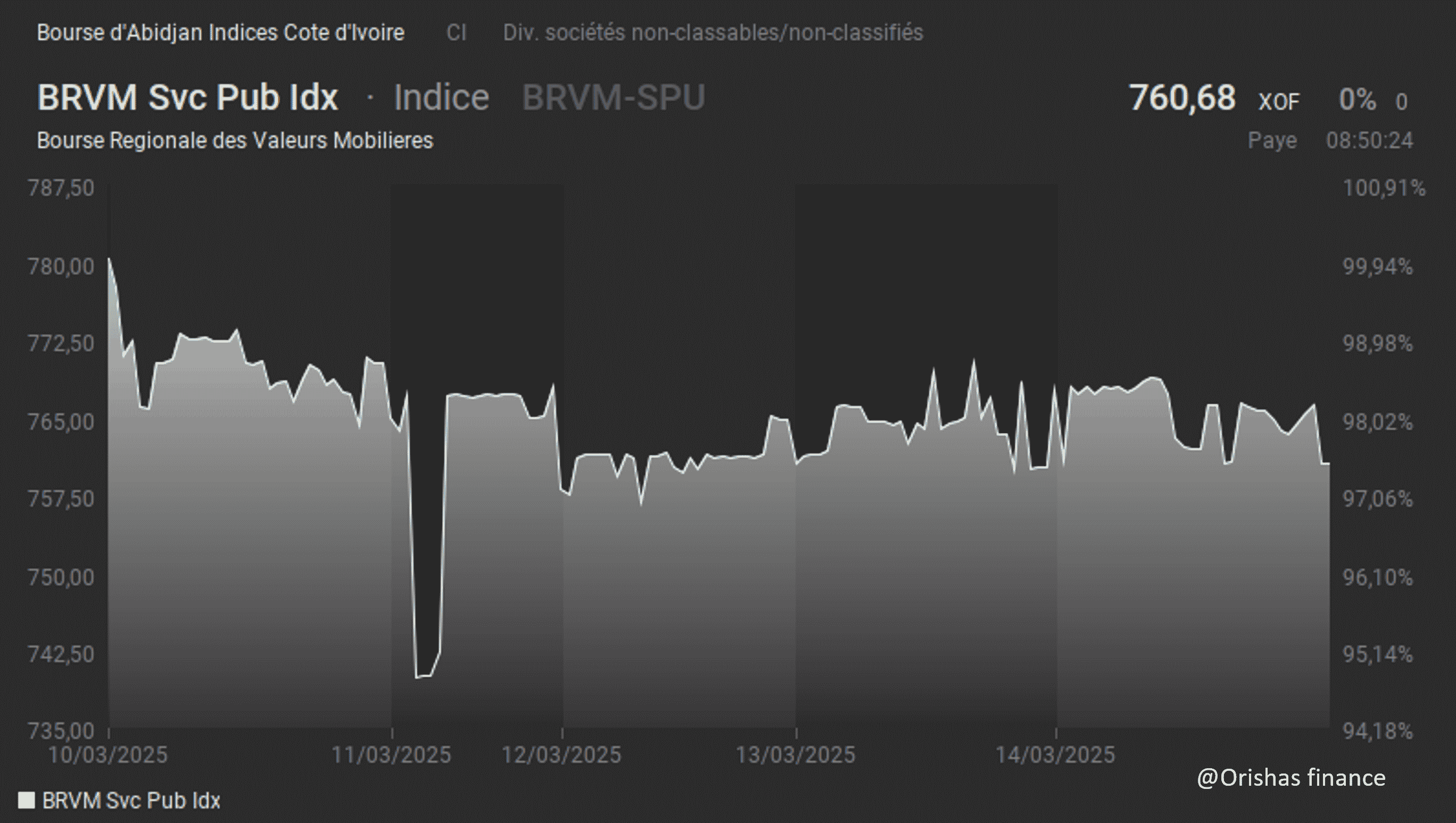Click the 13/03/2025 date axis marker
Viewport: 1456px width, 823px height.
pos(796,754)
